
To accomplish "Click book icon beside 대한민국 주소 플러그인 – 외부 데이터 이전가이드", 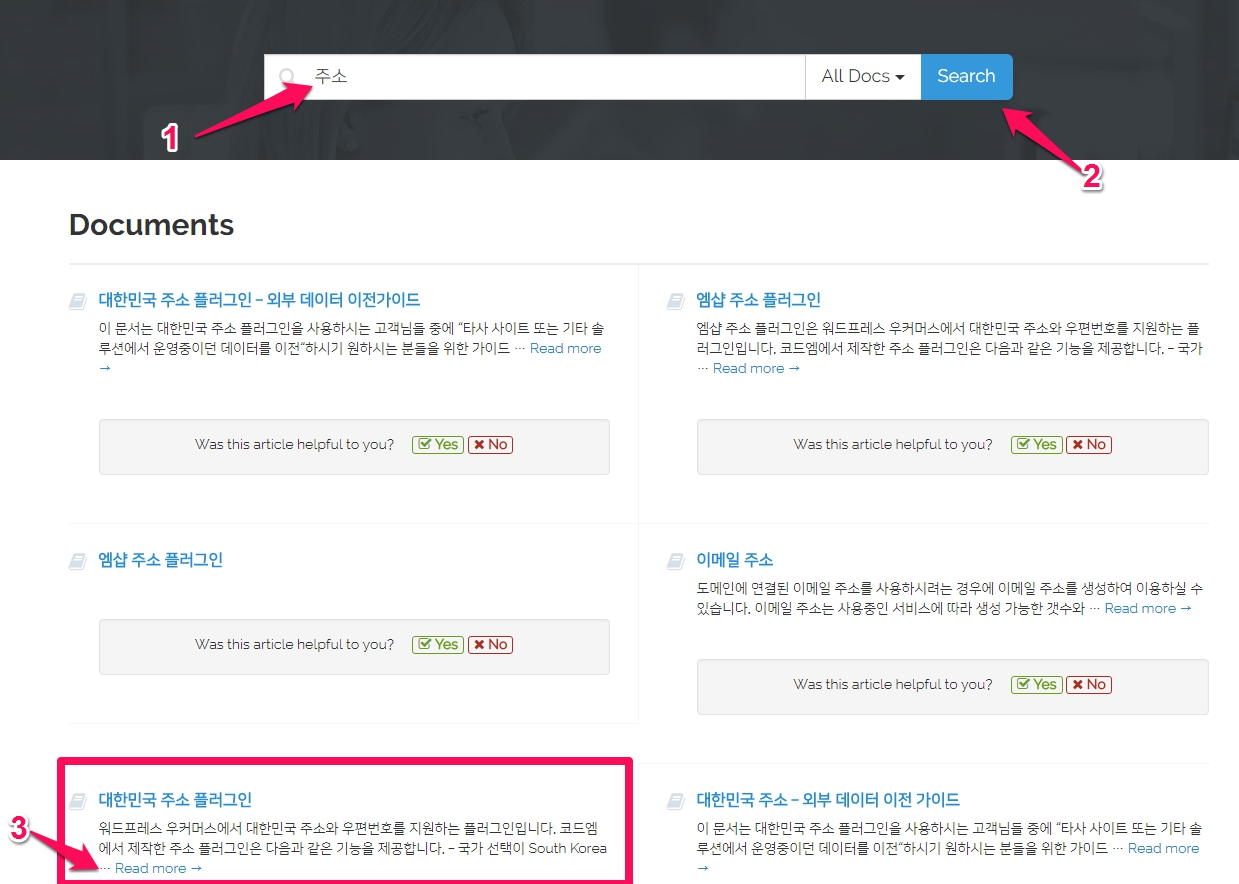I will [78, 301].
